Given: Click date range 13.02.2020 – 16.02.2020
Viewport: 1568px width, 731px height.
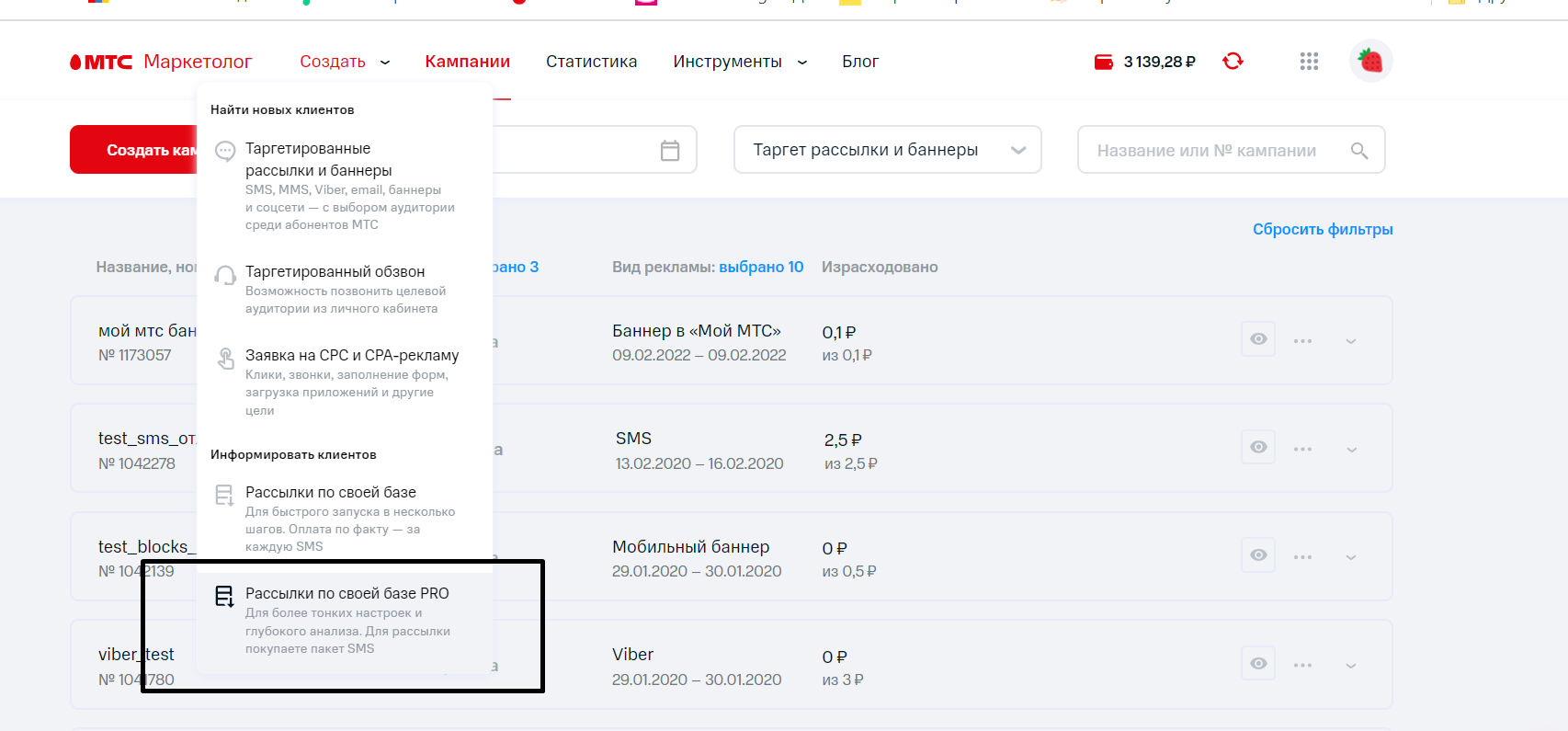Looking at the screenshot, I should 699,463.
